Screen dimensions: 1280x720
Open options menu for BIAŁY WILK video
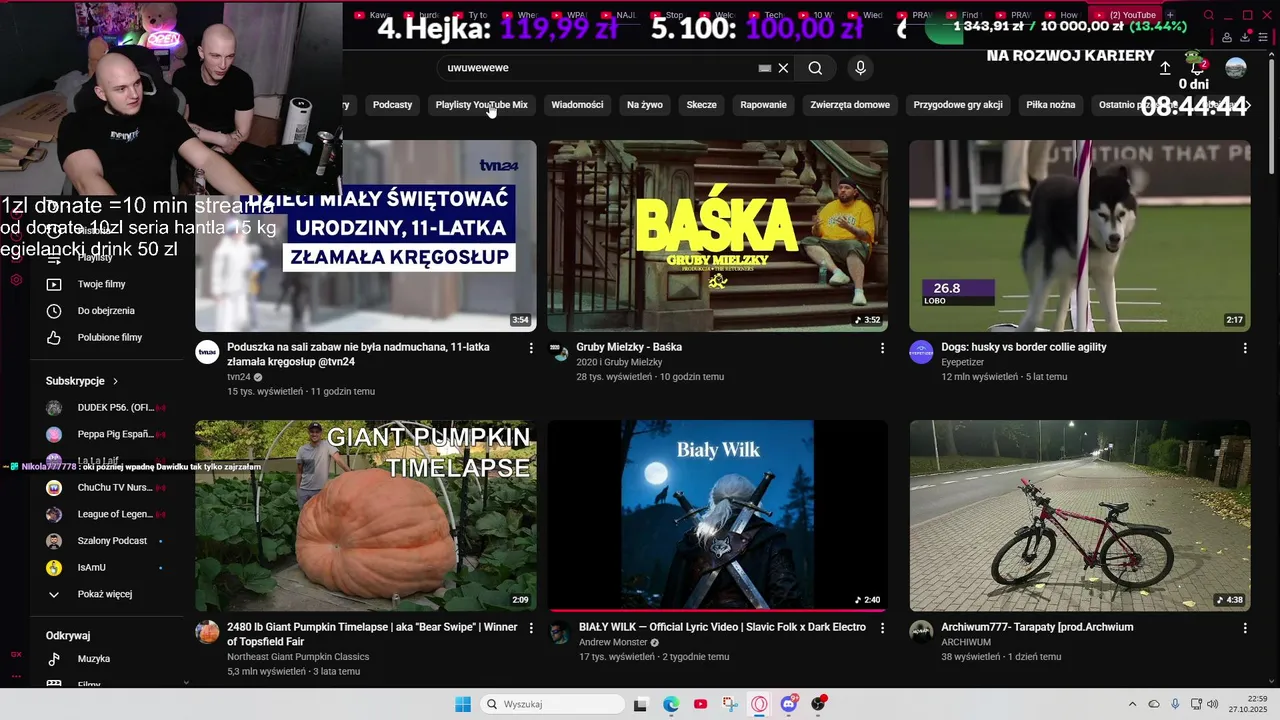pos(882,628)
